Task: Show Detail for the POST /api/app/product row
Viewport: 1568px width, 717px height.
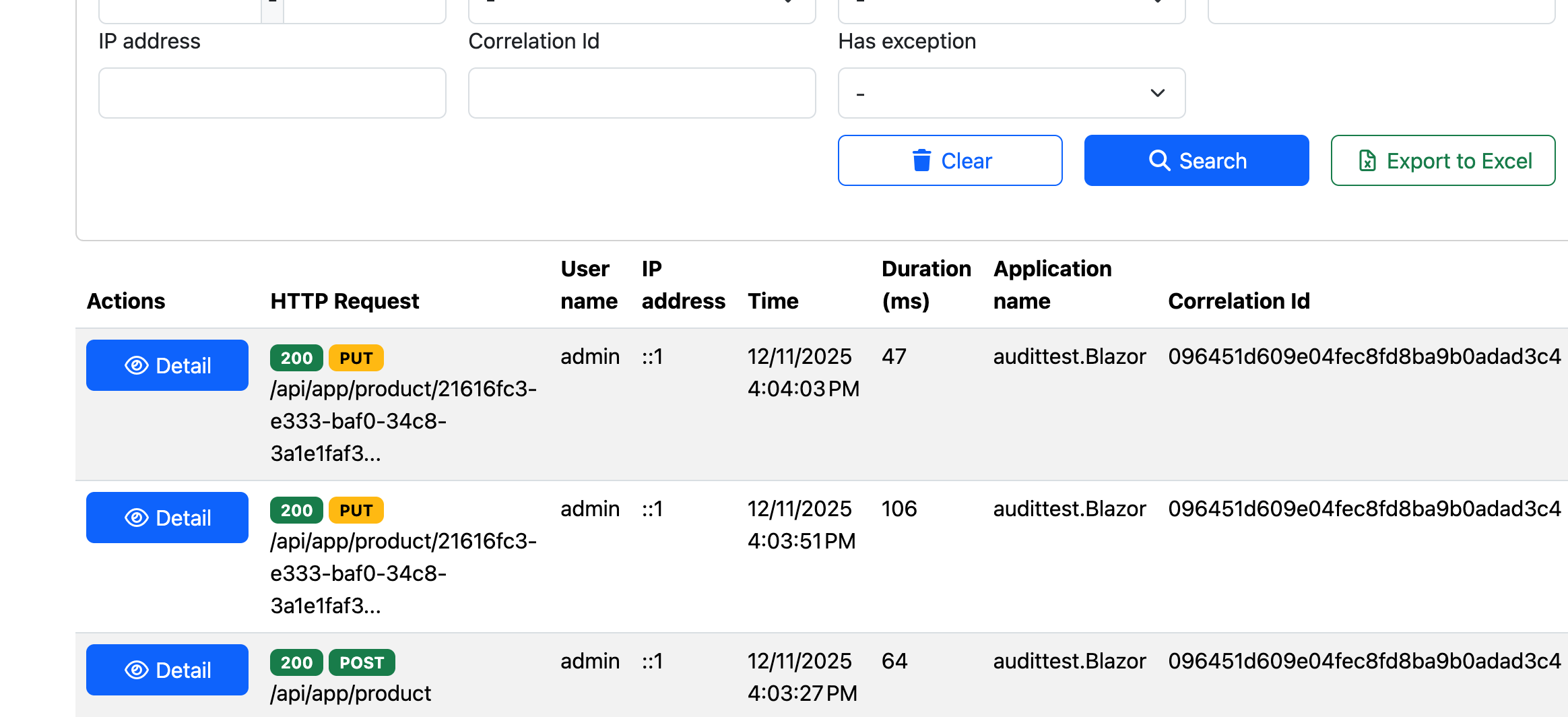Action: tap(167, 670)
